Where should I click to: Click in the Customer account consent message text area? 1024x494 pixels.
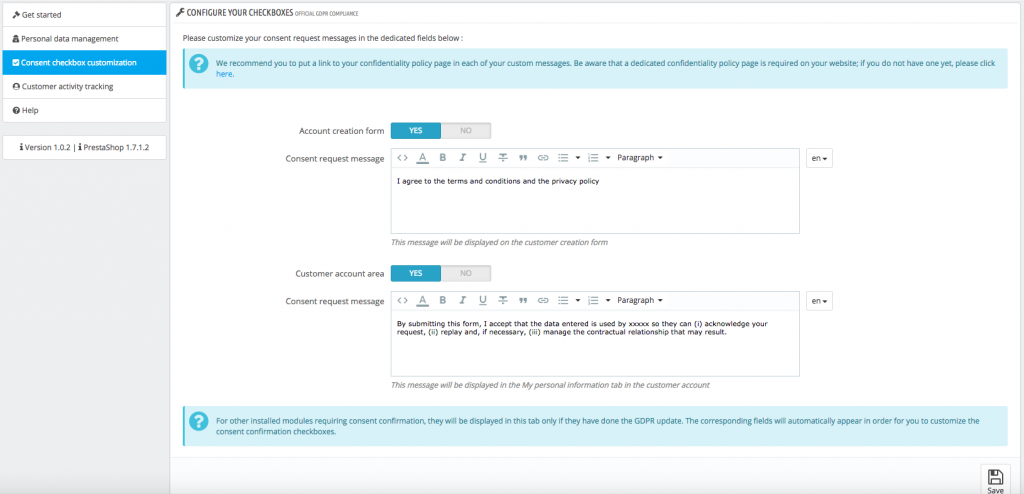[595, 343]
